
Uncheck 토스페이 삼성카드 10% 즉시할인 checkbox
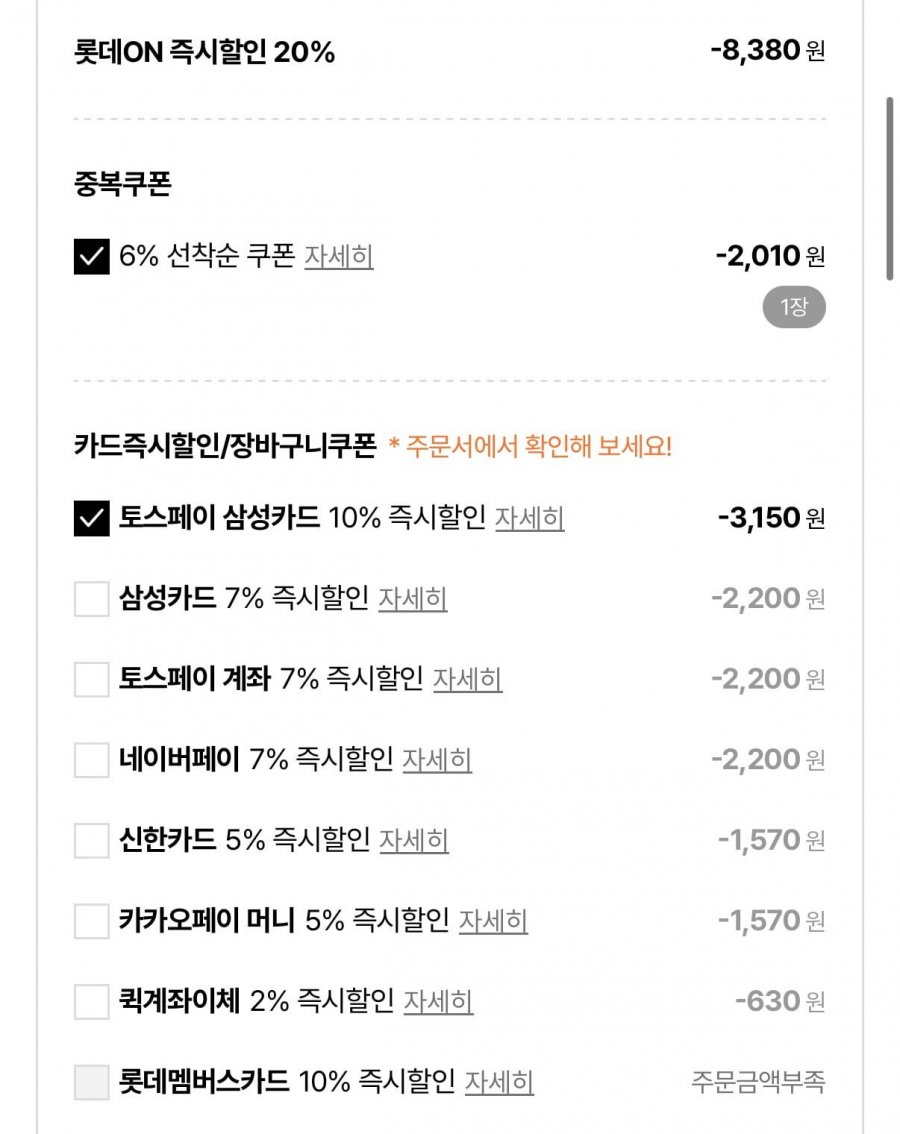coord(91,519)
